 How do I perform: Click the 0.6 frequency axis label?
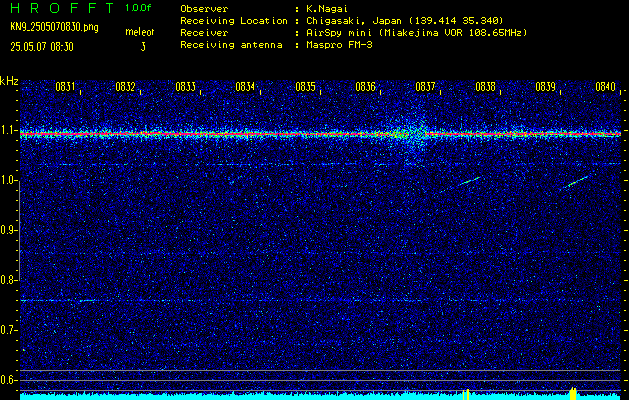[7, 380]
